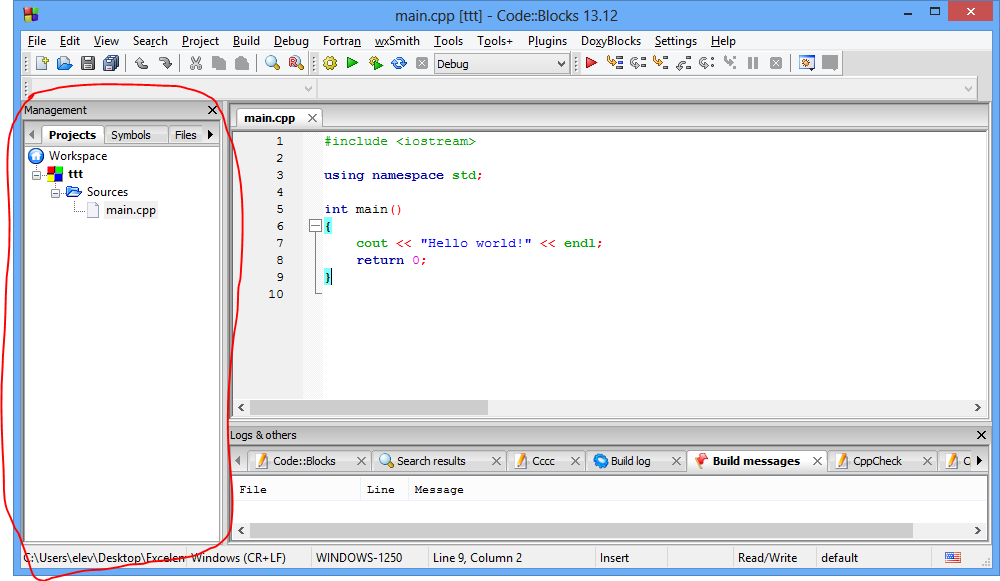Viewport: 1000px width, 581px height.
Task: Show previous Management tabs with left arrow
Action: tap(32, 135)
